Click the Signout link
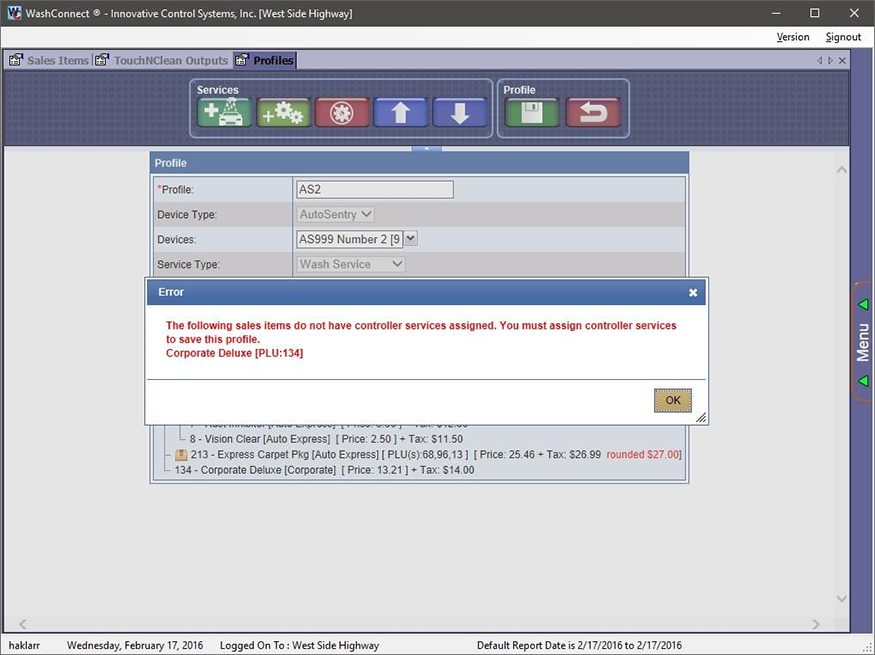 pos(843,37)
